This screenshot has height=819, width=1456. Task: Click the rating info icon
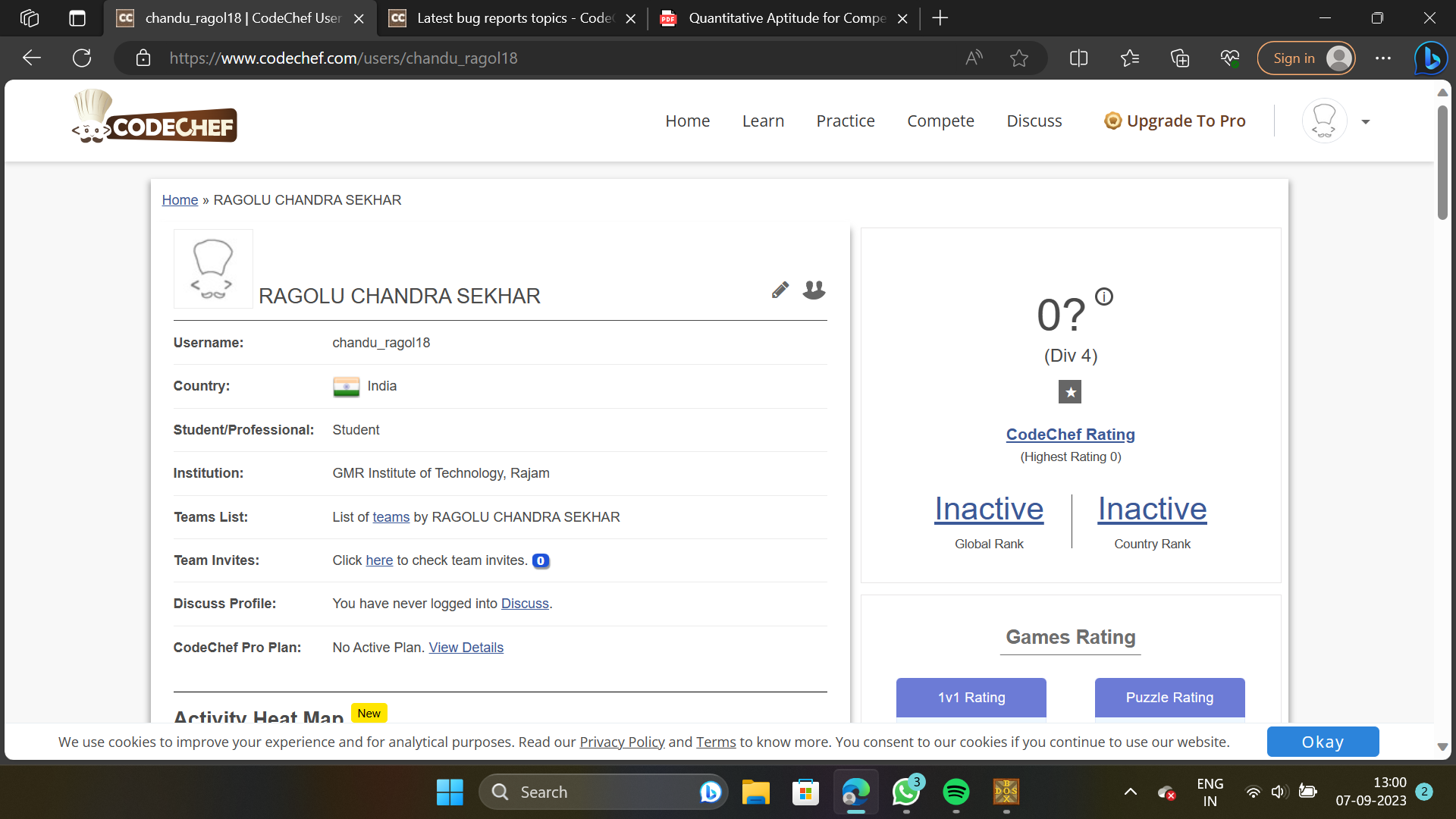[1104, 297]
